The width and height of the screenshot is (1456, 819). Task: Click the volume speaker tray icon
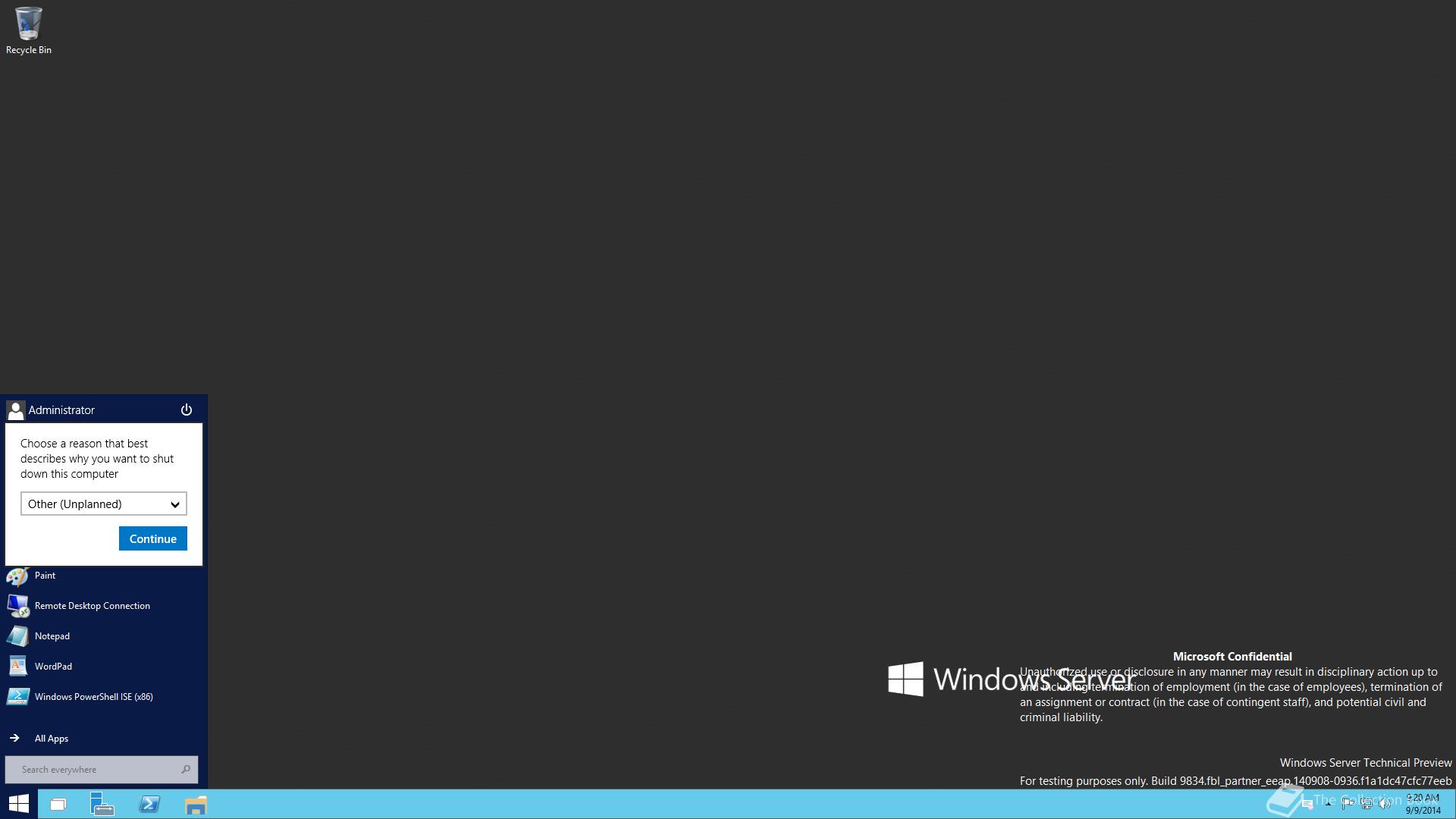click(x=1385, y=804)
